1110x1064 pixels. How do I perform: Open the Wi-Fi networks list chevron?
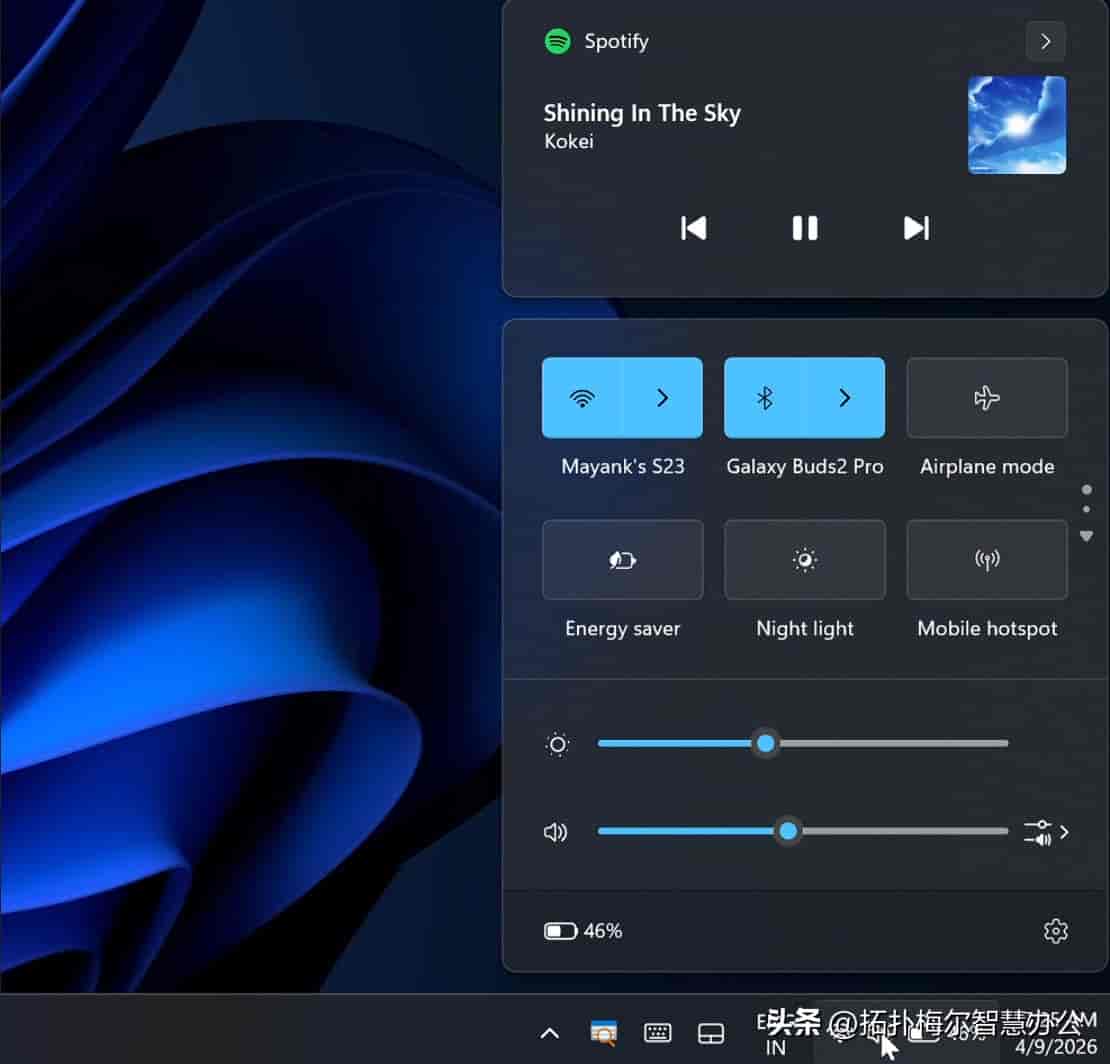point(663,398)
